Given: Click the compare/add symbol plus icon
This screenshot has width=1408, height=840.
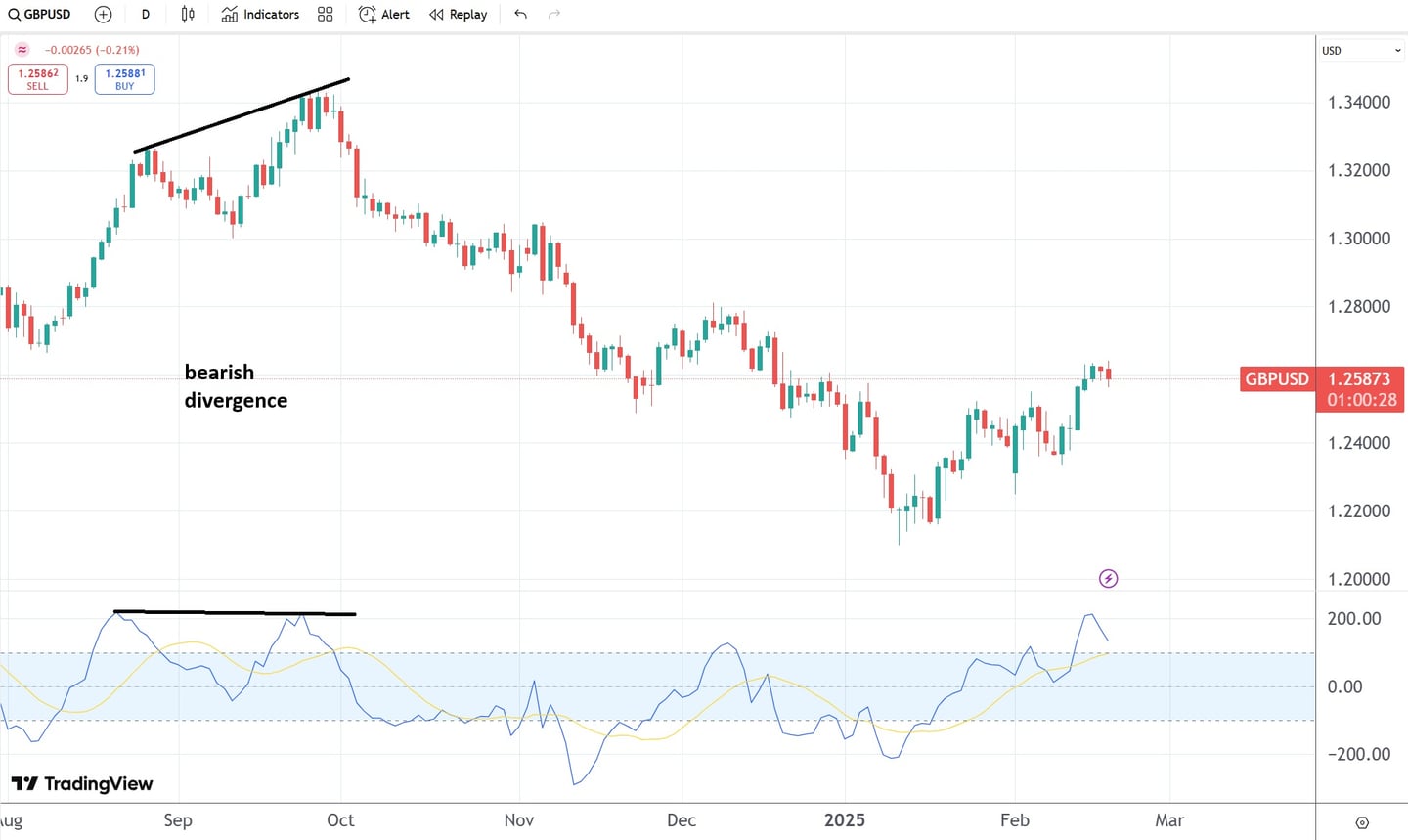Looking at the screenshot, I should (x=103, y=14).
